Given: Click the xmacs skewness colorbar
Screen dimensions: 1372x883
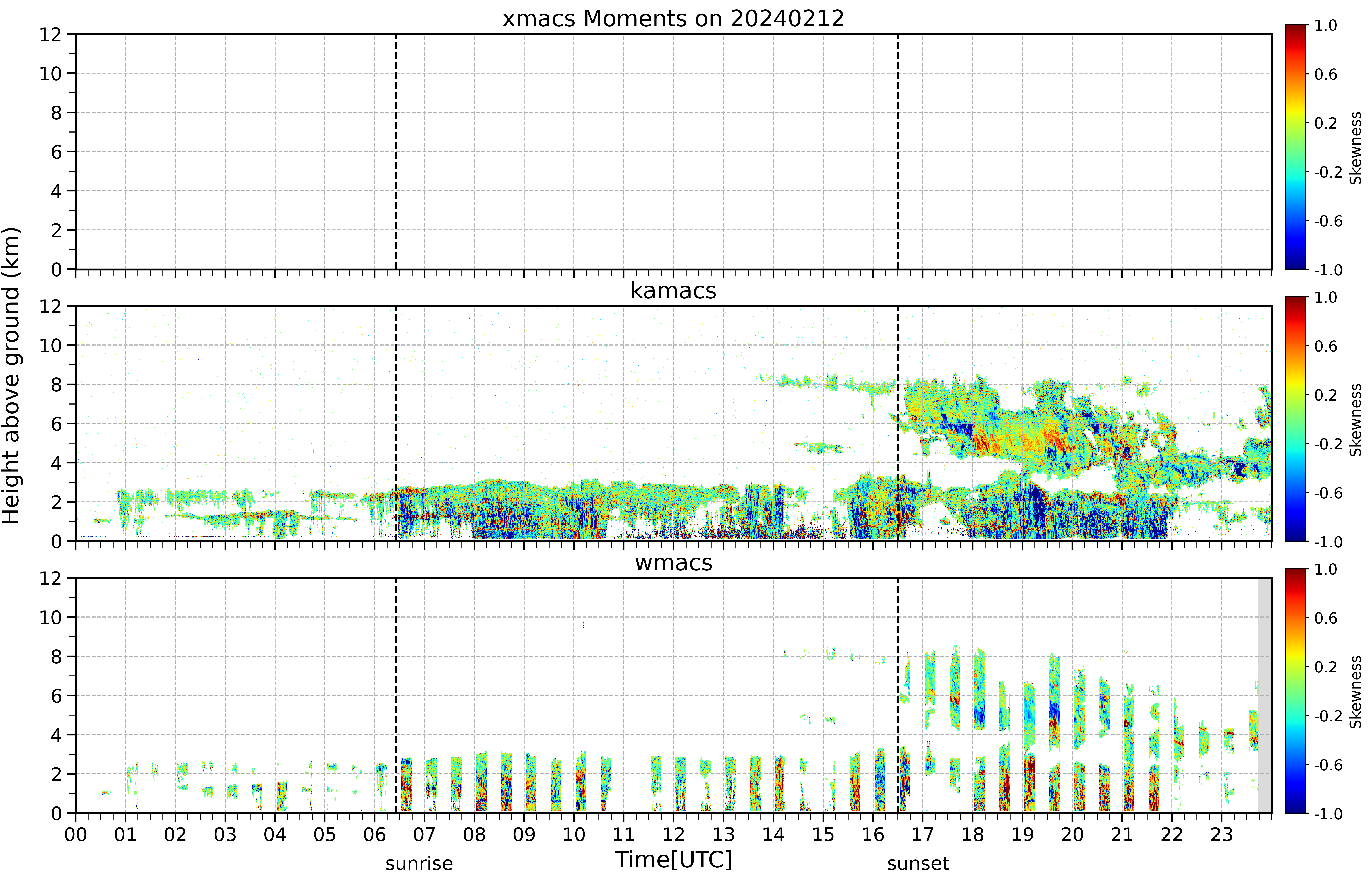Looking at the screenshot, I should [x=1295, y=147].
